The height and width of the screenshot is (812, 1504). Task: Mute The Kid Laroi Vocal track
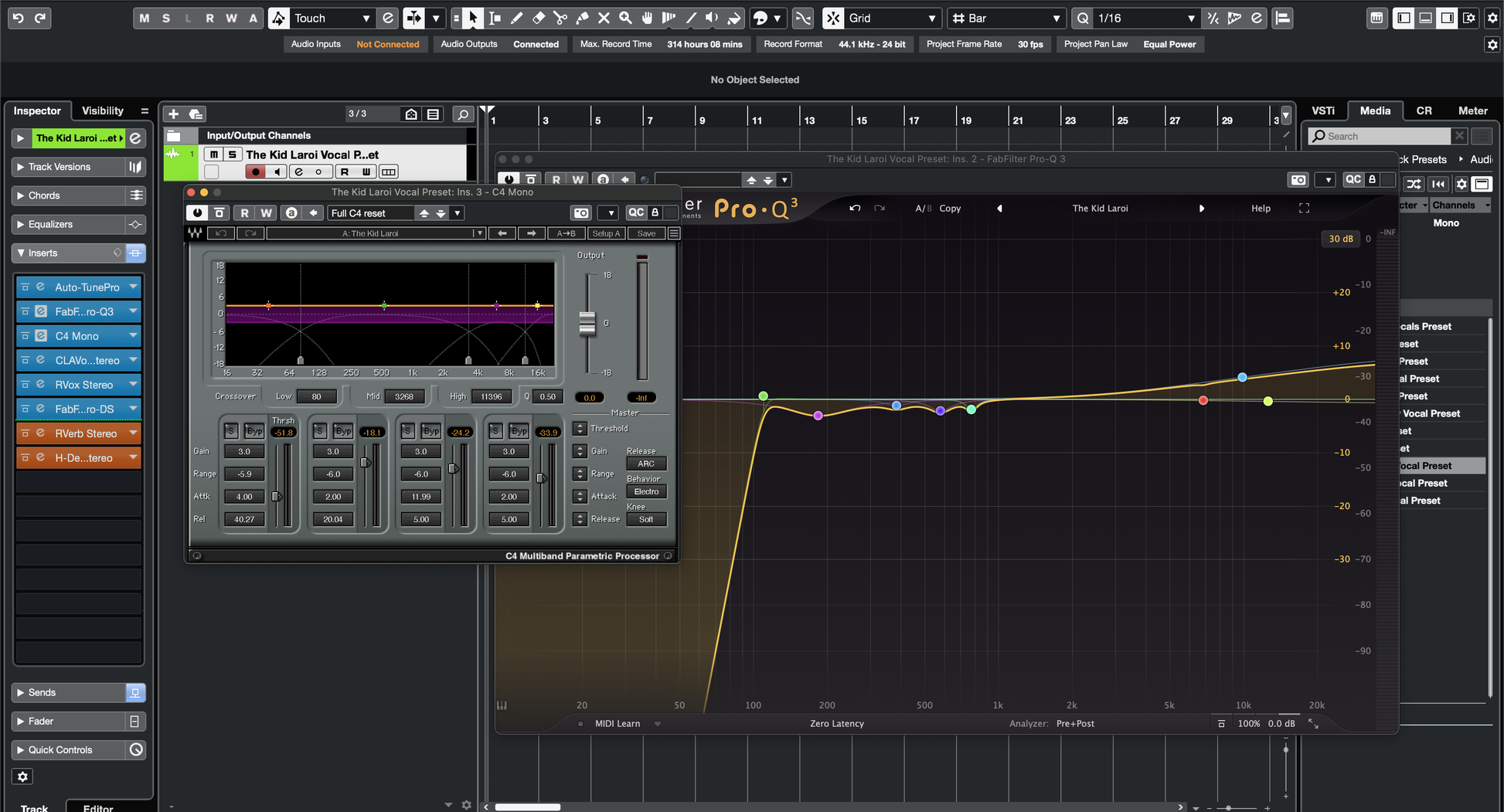214,155
